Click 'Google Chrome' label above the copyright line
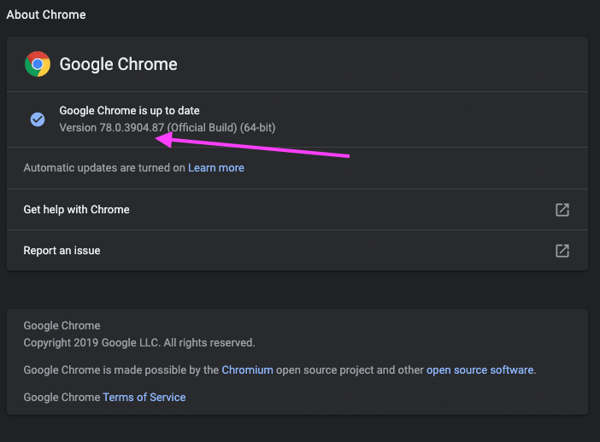 (x=62, y=326)
